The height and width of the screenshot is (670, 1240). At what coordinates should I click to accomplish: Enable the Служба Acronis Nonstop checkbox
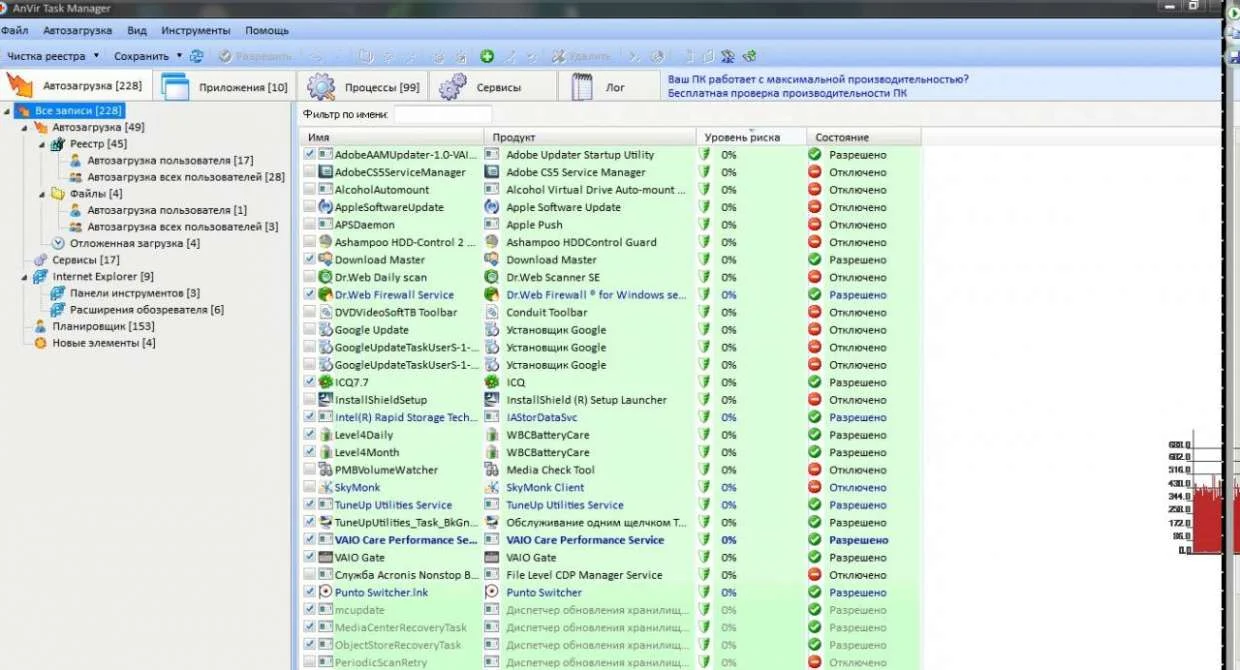(310, 575)
